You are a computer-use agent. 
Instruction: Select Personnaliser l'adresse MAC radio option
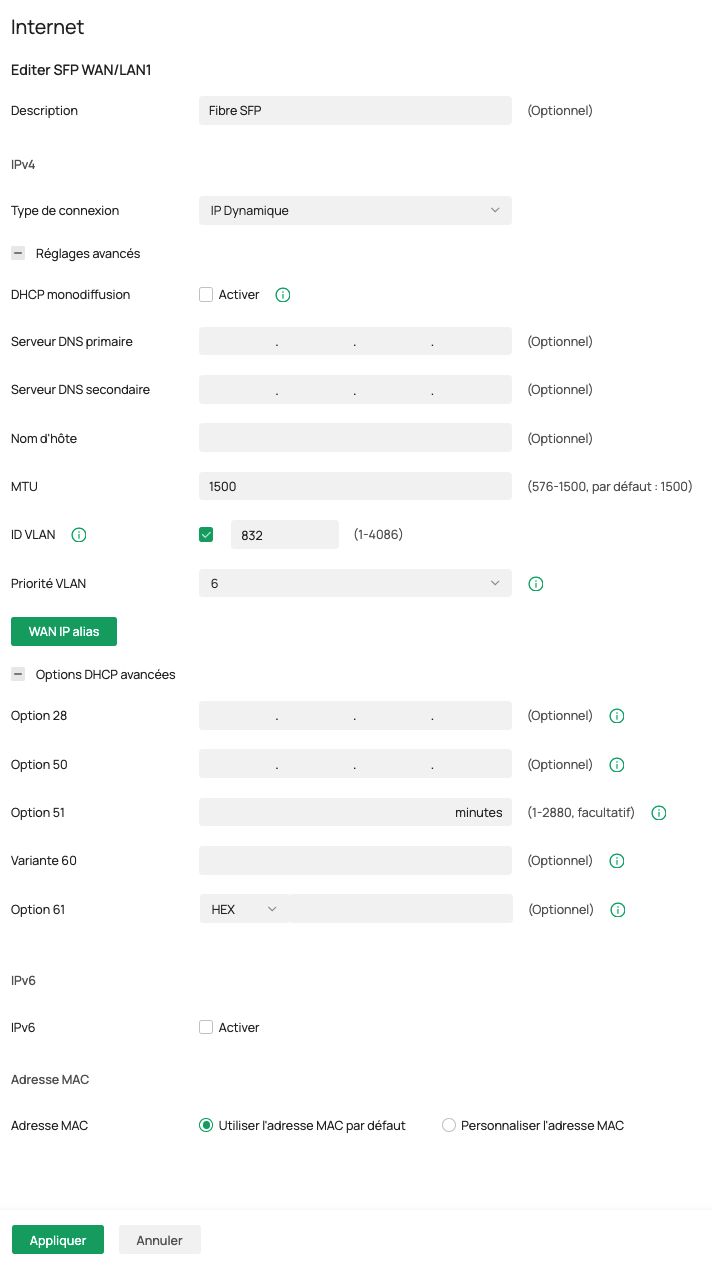(449, 1125)
